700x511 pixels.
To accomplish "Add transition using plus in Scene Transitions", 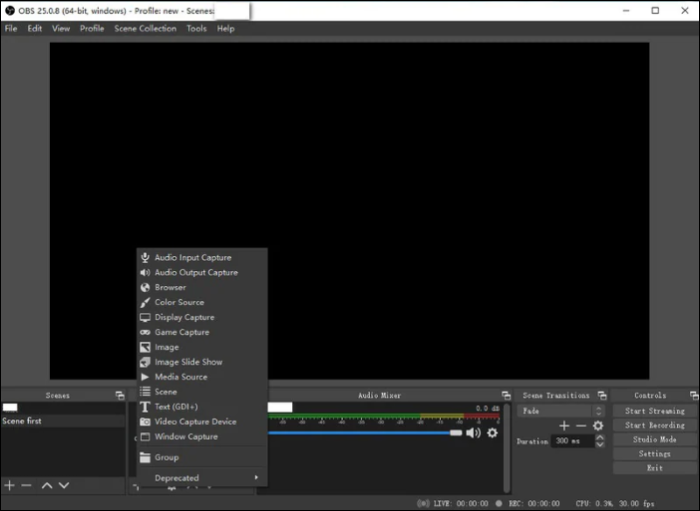I will tap(564, 426).
